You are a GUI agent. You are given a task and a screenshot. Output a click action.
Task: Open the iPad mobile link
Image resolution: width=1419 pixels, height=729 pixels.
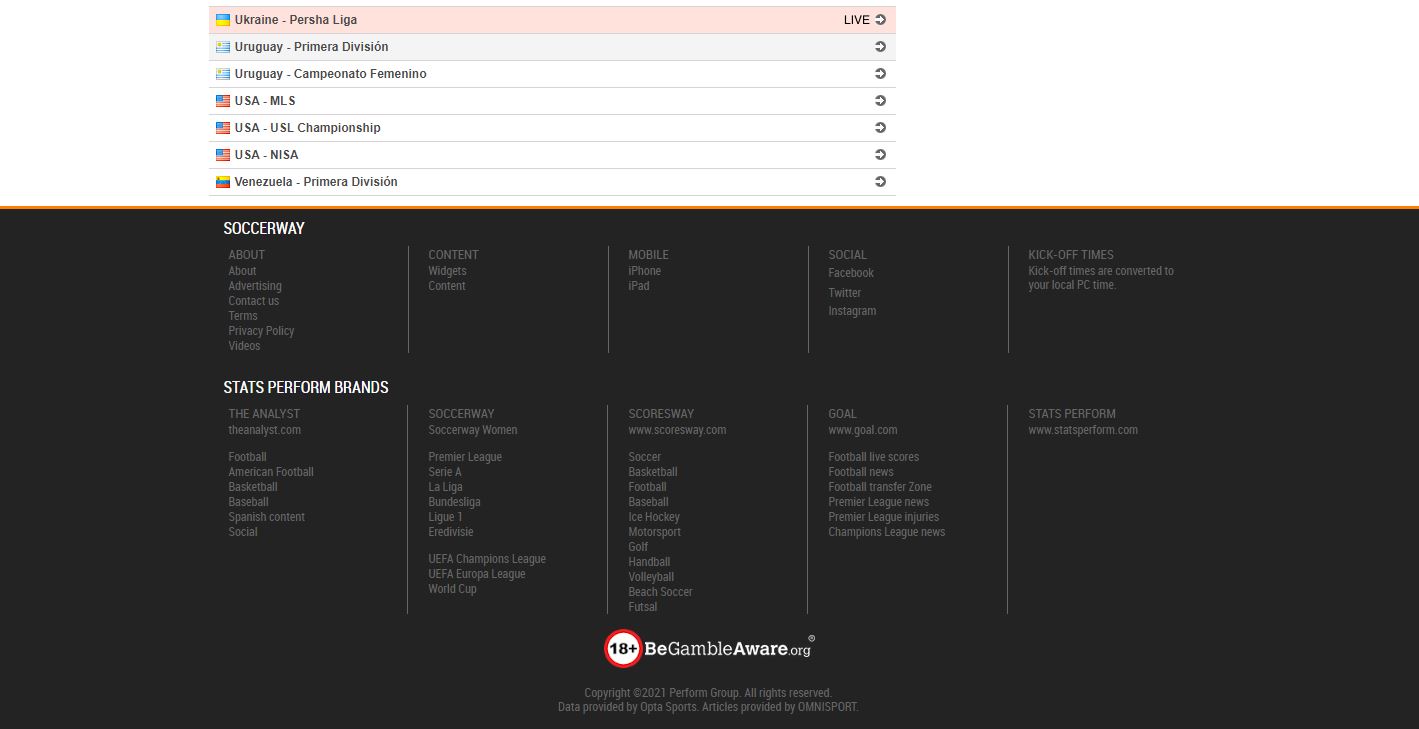pos(638,286)
